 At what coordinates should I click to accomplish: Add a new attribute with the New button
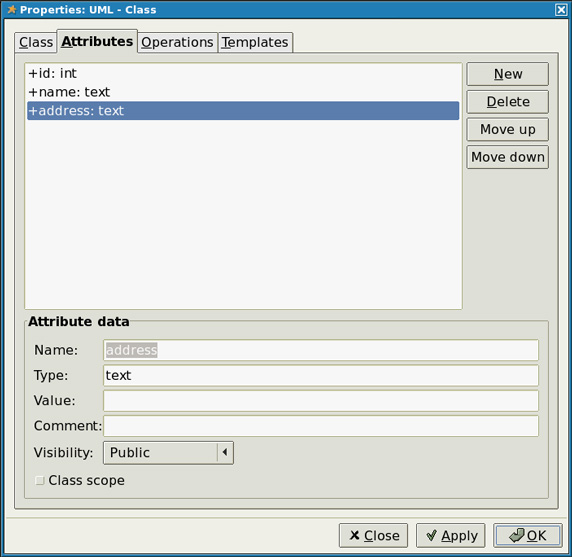click(507, 74)
